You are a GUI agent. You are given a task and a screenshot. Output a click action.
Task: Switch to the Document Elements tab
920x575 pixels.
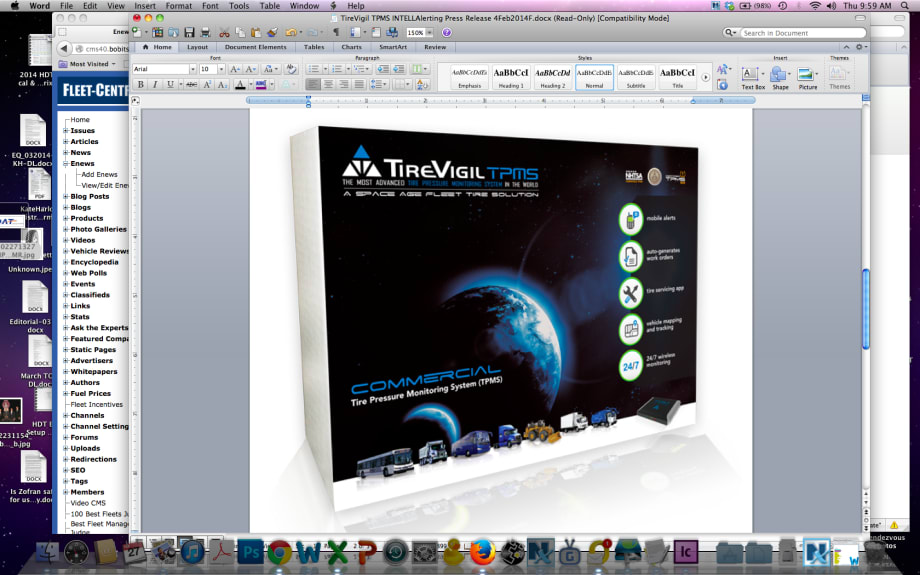pyautogui.click(x=256, y=47)
